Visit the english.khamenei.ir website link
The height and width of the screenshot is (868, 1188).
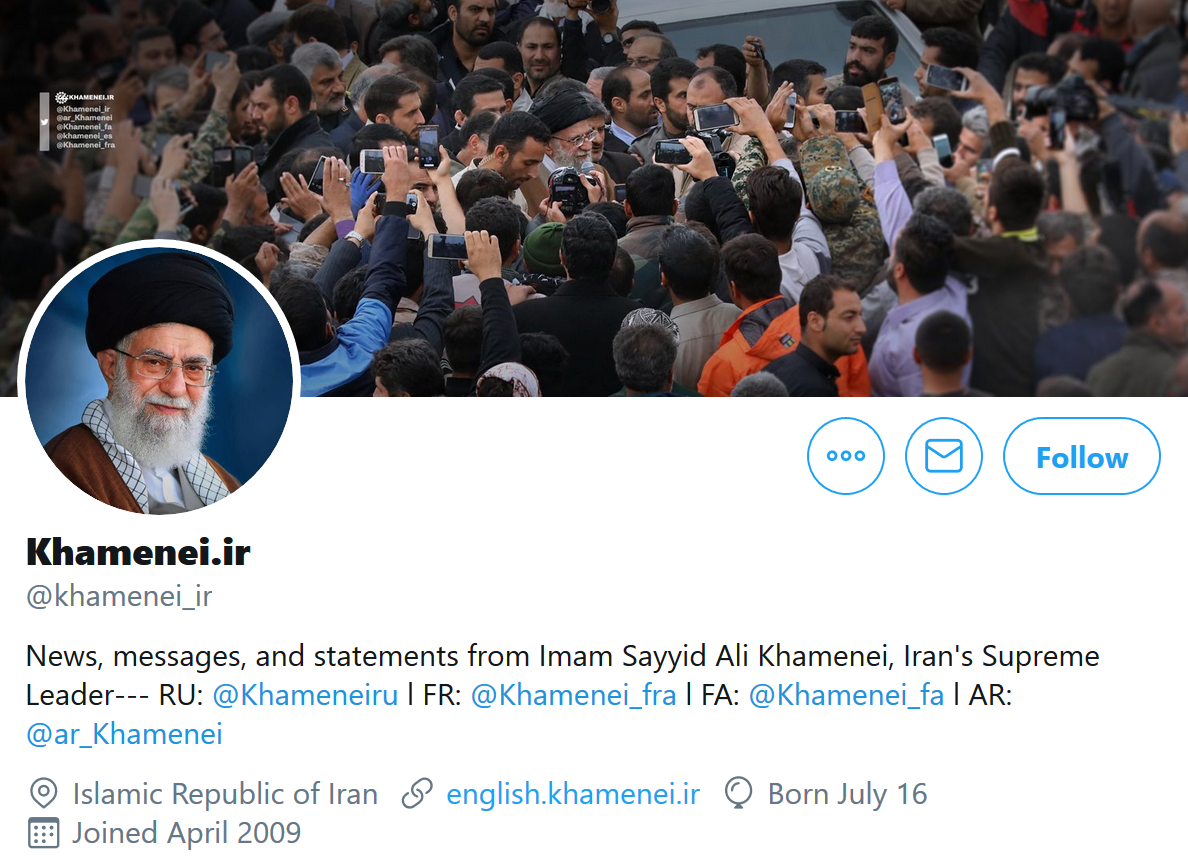[x=573, y=794]
